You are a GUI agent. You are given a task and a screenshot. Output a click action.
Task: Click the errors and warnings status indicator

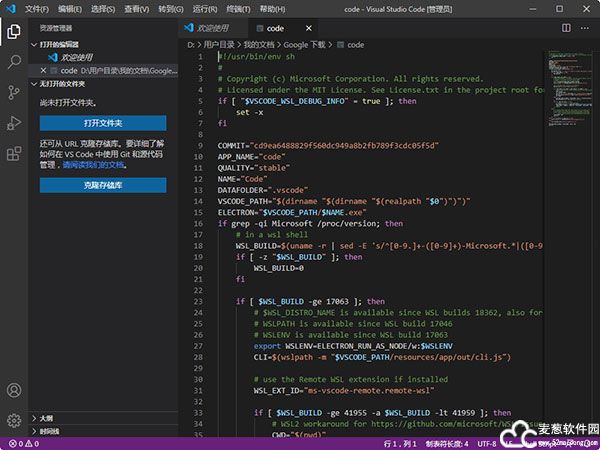tap(24, 444)
